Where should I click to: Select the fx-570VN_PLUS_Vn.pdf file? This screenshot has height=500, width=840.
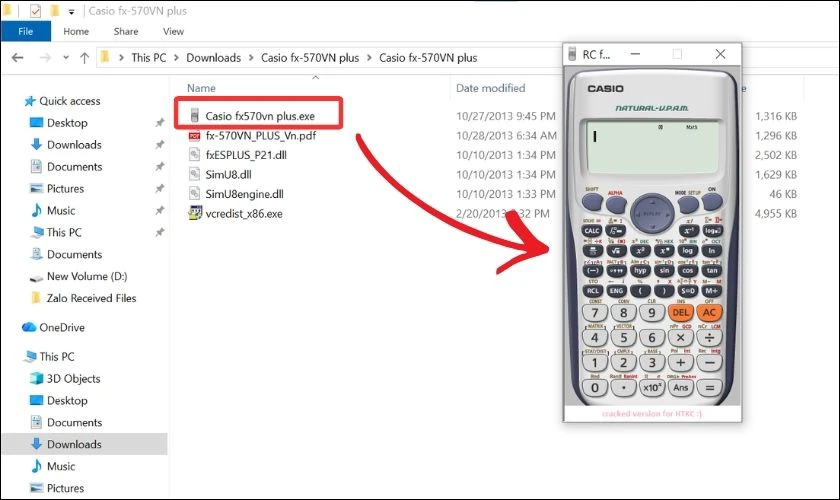click(260, 136)
